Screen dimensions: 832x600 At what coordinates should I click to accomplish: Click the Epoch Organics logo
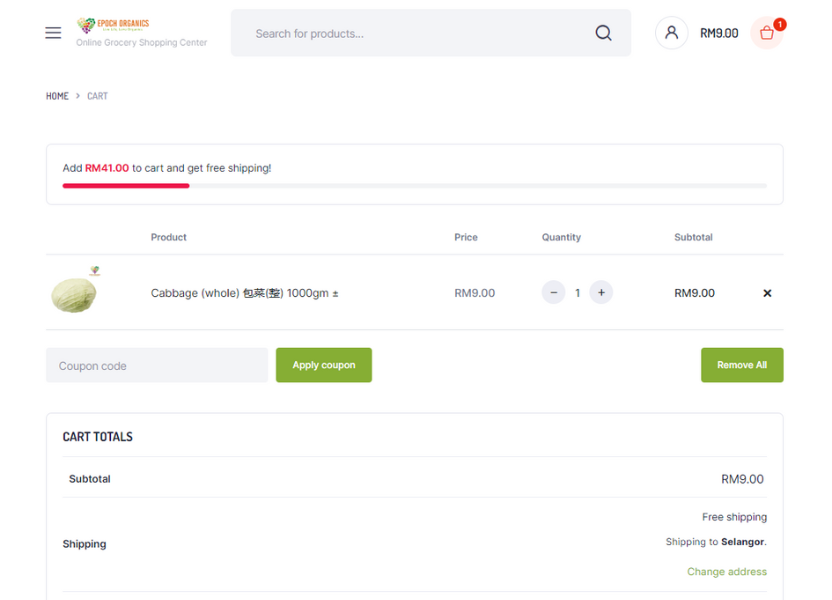[x=113, y=24]
